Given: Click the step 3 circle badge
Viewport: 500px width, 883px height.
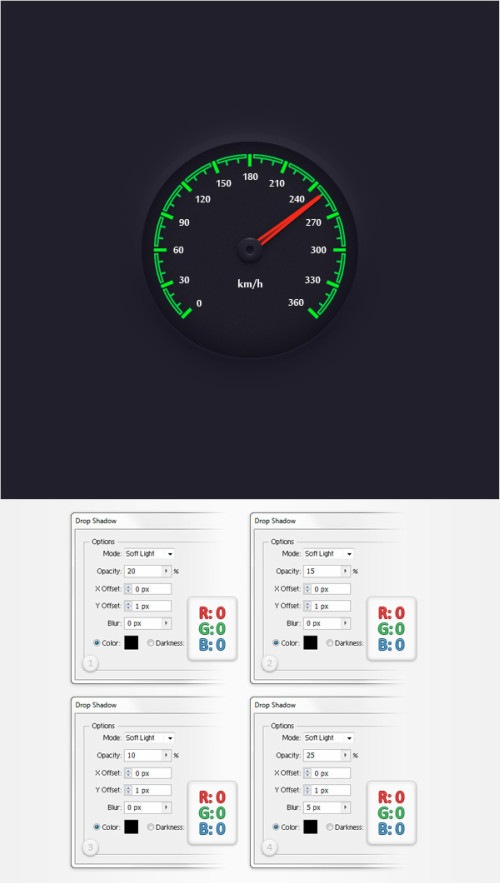Looking at the screenshot, I should (x=90, y=848).
